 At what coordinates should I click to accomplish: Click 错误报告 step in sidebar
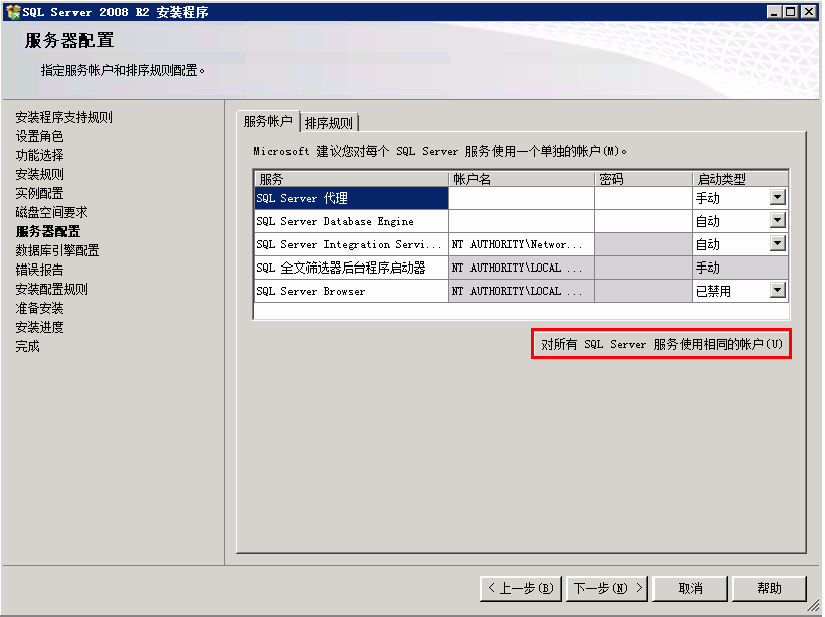click(39, 270)
